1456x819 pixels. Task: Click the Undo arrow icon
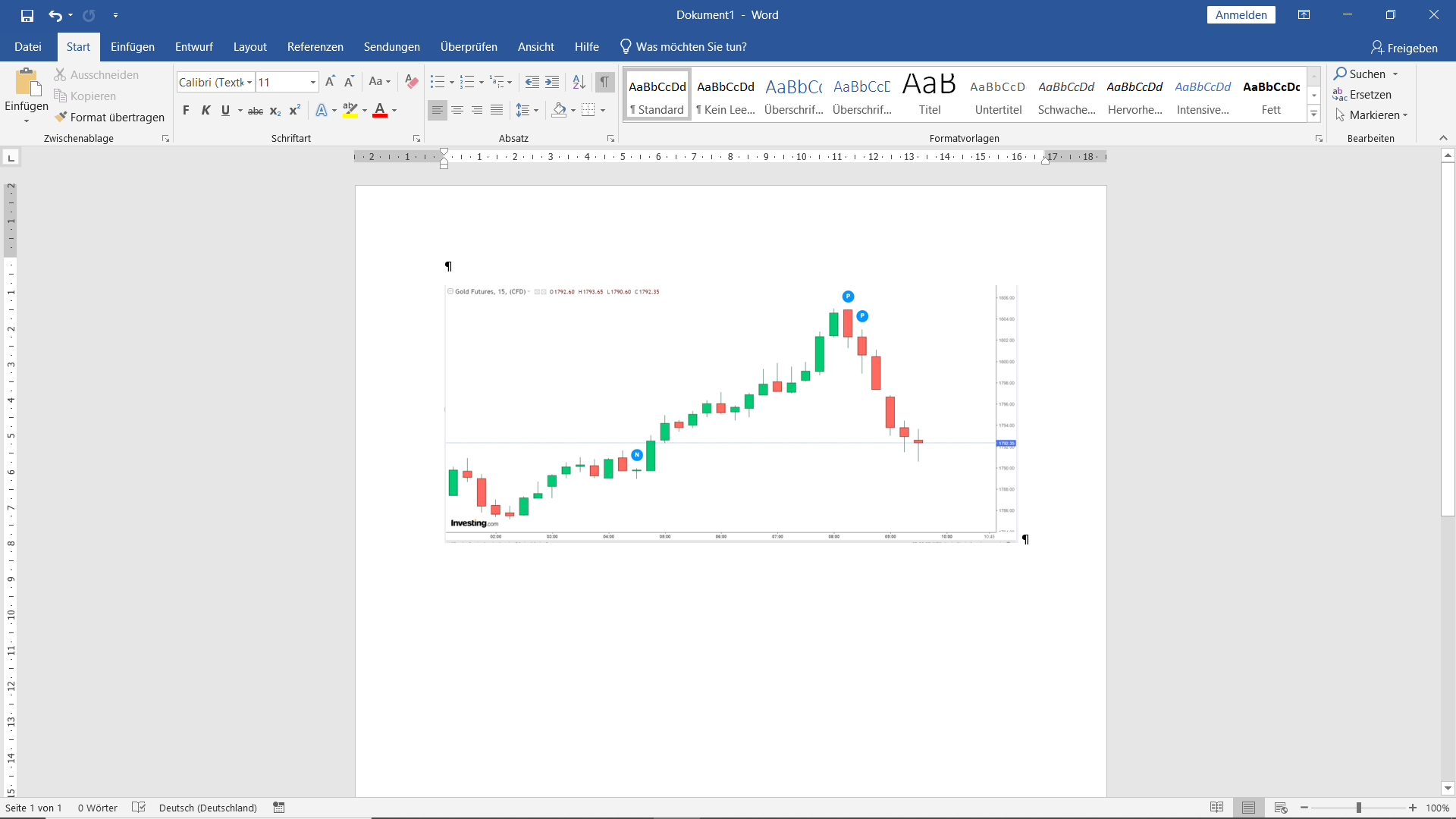[55, 15]
